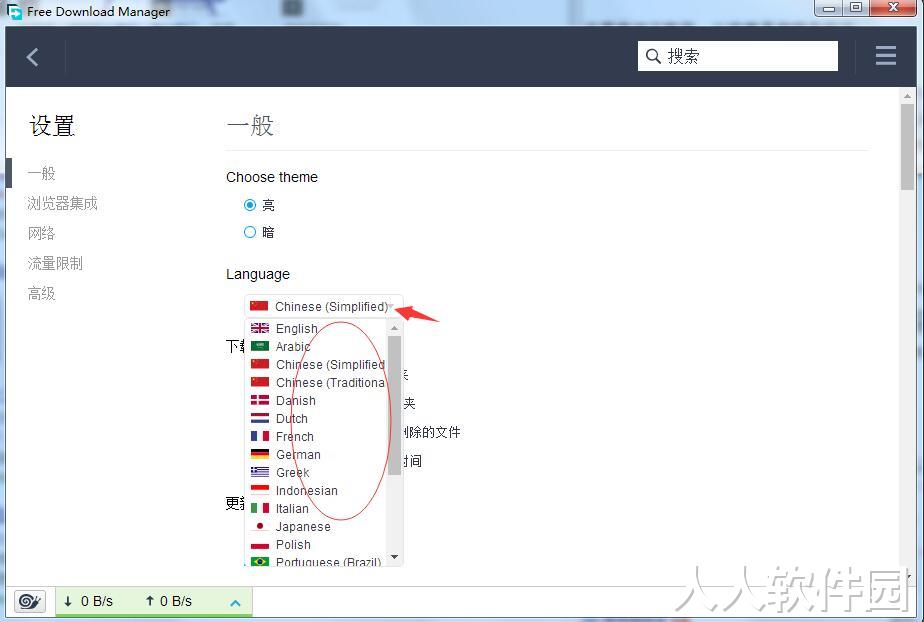The image size is (924, 622).
Task: Choose Danish from language list
Action: (x=316, y=401)
